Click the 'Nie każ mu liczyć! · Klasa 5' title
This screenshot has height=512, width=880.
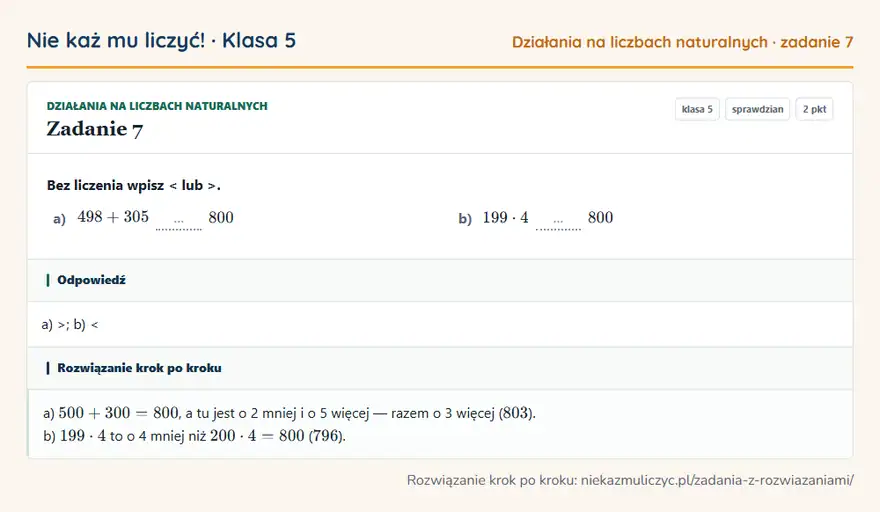[x=161, y=41]
